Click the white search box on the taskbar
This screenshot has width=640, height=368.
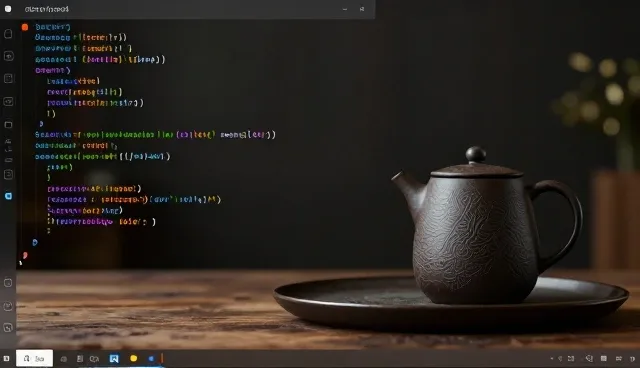pos(34,358)
